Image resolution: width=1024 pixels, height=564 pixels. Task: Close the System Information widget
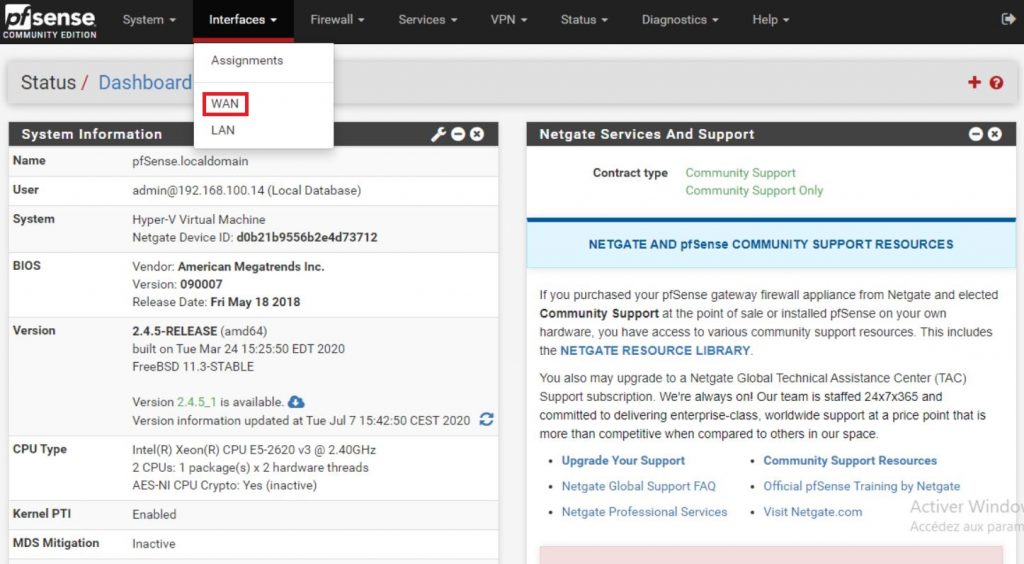477,134
